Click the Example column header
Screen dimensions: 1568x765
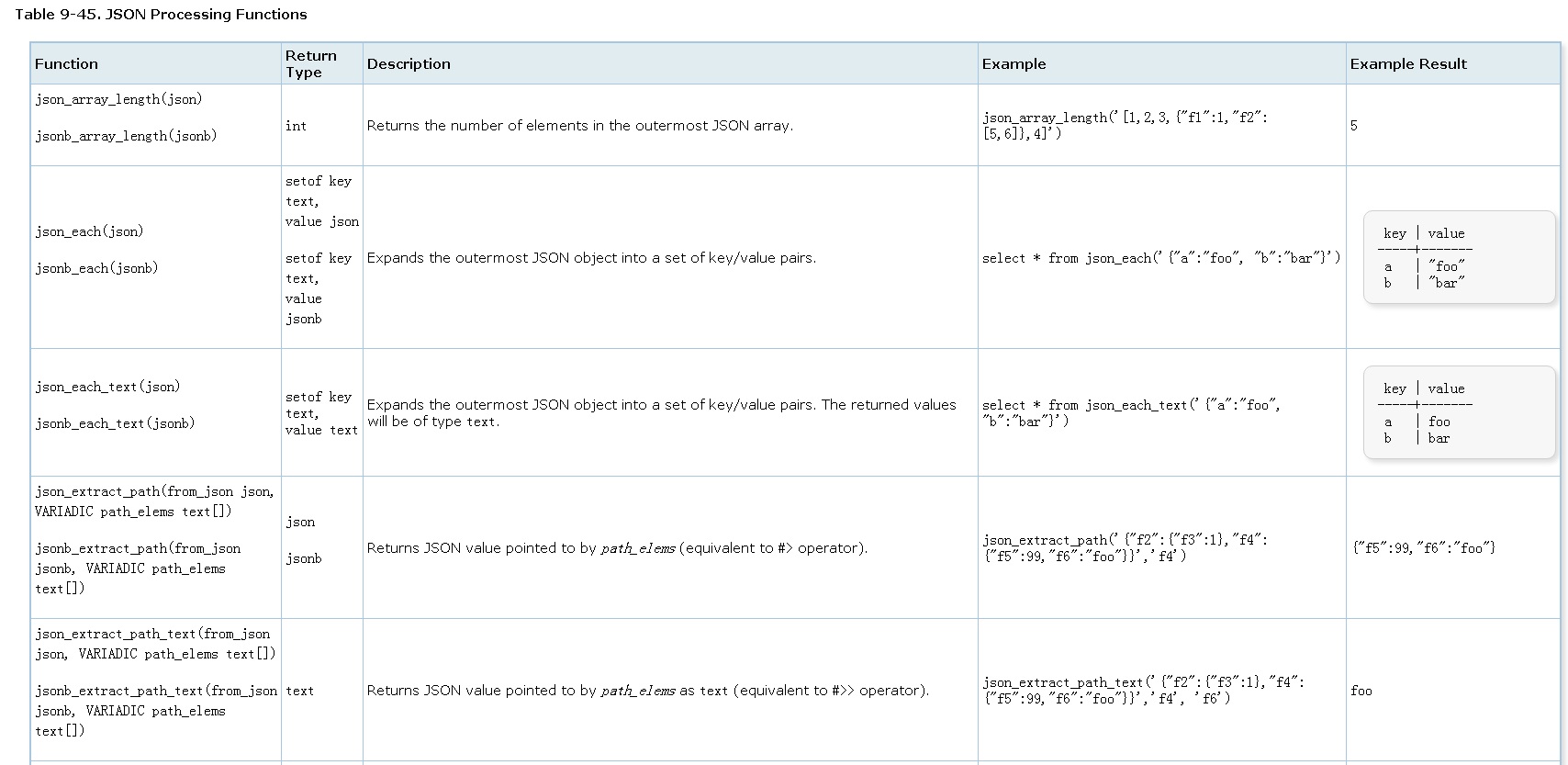[1014, 63]
